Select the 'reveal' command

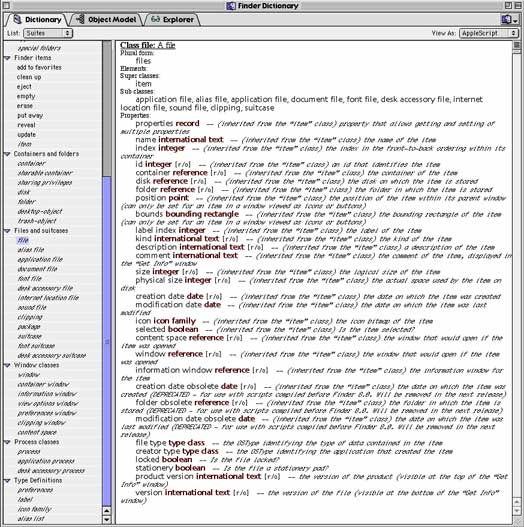tap(26, 125)
